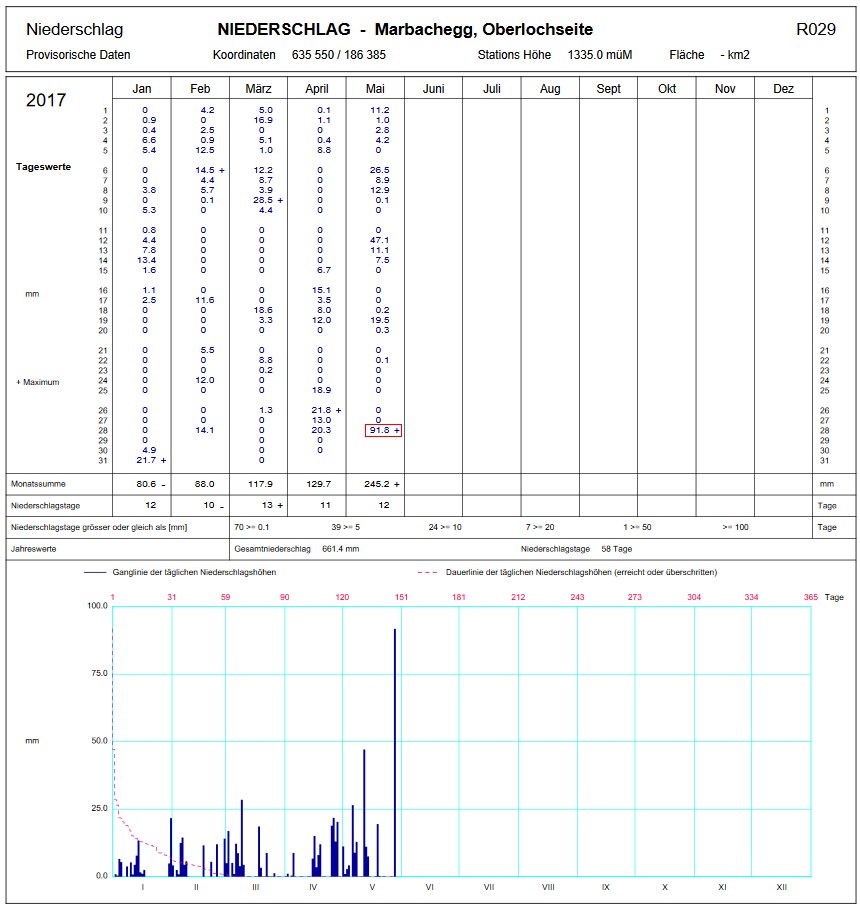
Task: Click the Provisorische Daten label
Action: pyautogui.click(x=78, y=55)
